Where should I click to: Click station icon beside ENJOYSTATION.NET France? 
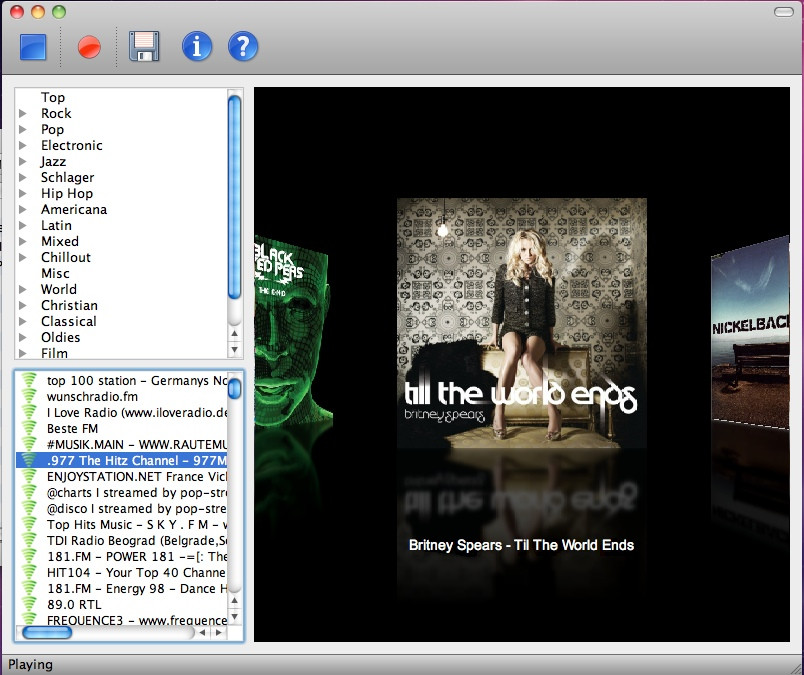29,477
